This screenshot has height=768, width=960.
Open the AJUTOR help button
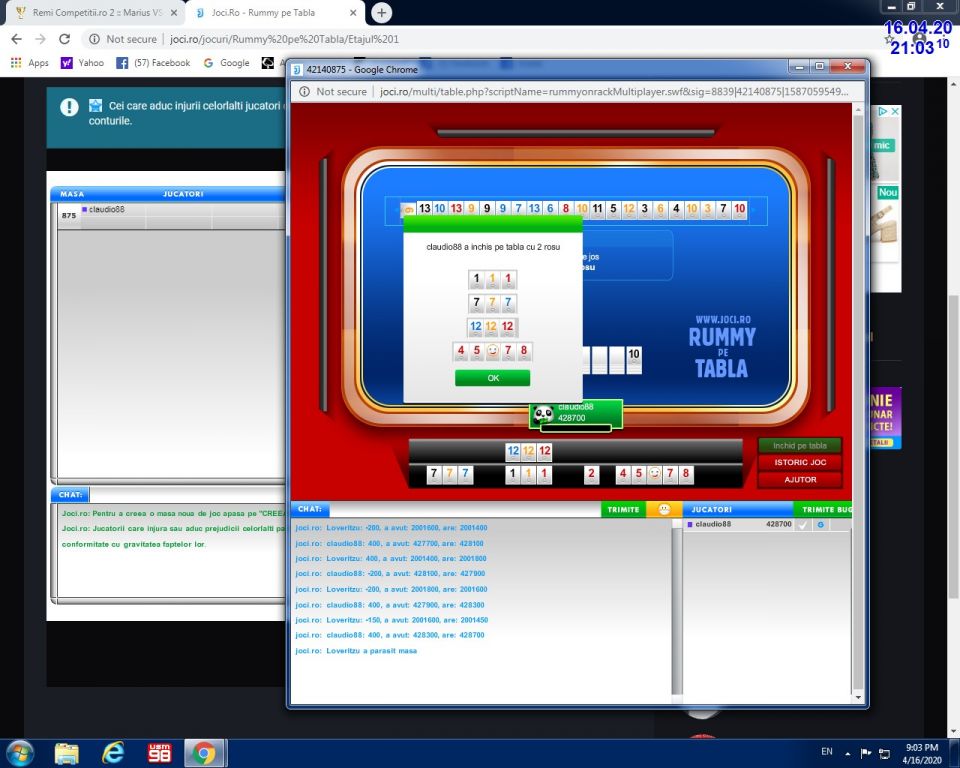tap(800, 480)
